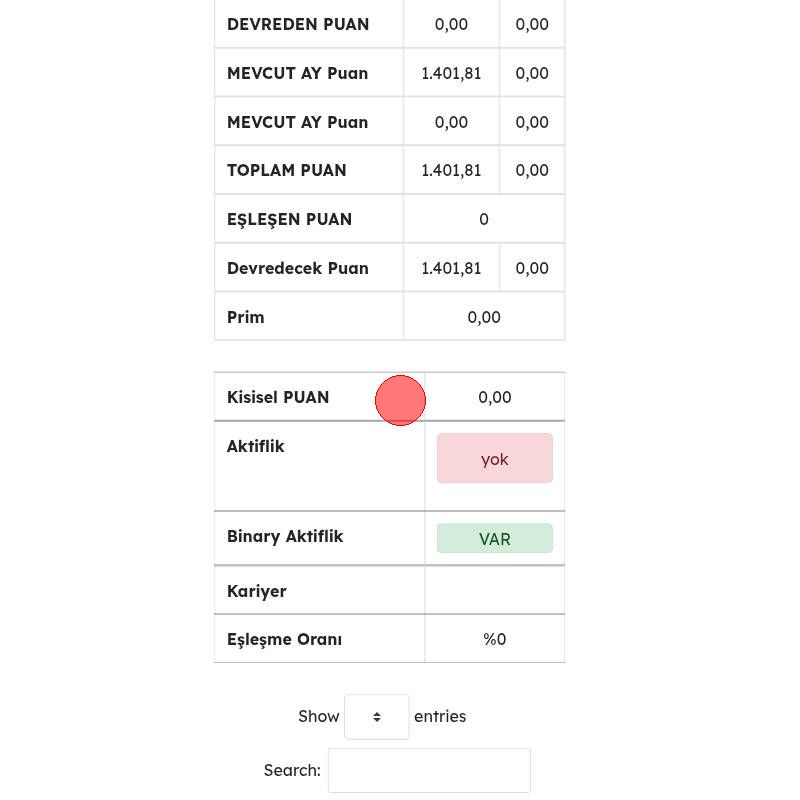800x800 pixels.
Task: Click the red circle marker beside Kisisel PUAN
Action: point(400,400)
